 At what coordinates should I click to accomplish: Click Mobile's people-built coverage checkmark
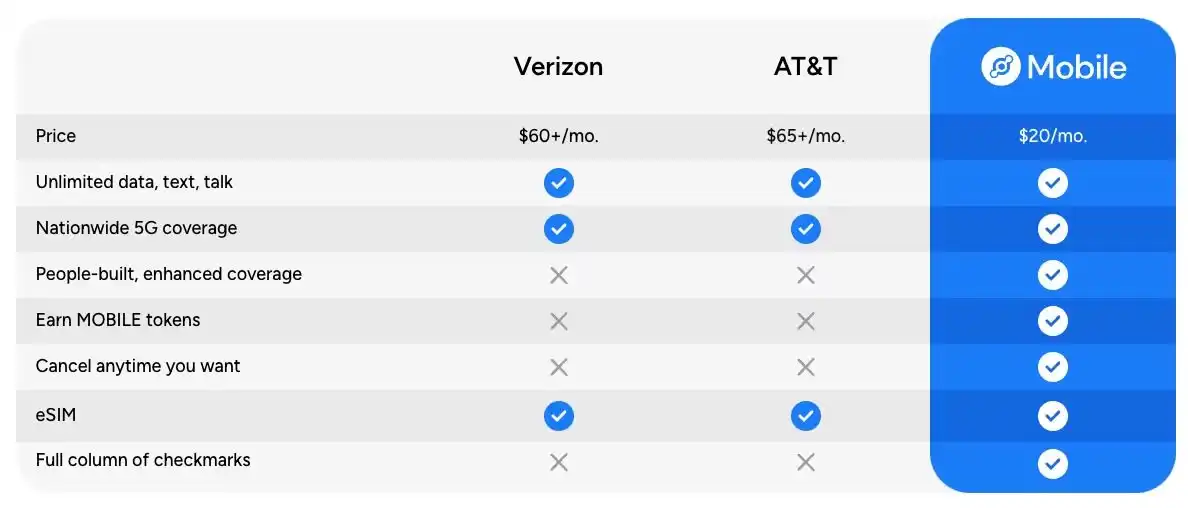click(x=1052, y=275)
